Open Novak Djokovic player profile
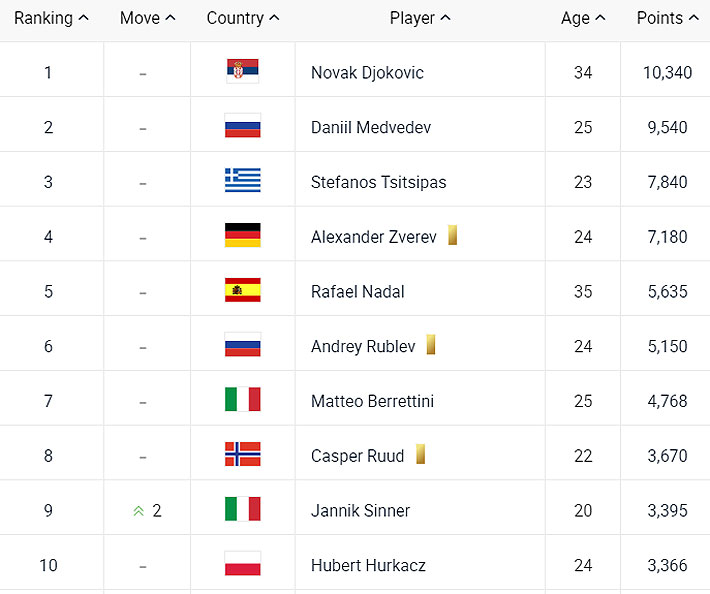 [x=367, y=72]
